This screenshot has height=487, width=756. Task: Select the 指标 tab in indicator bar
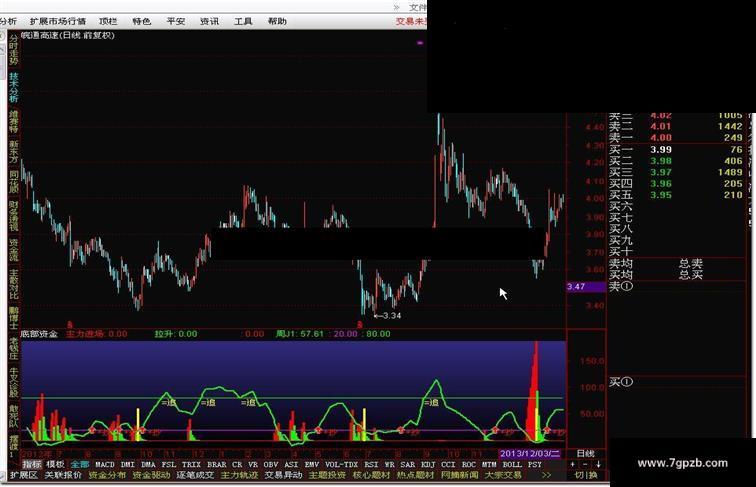(x=32, y=464)
